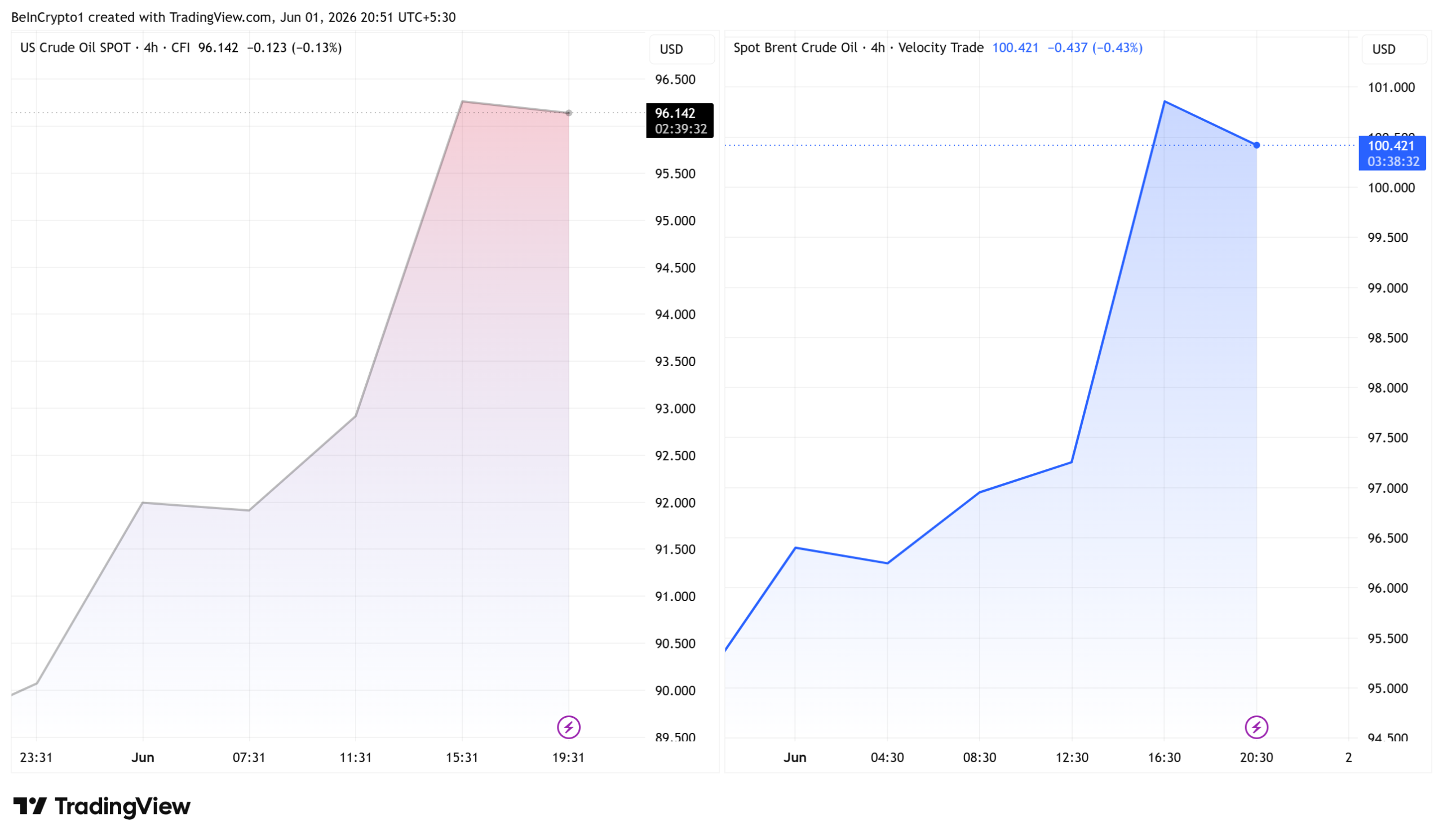Click the 95.000 price tick on the US Crude axis
This screenshot has height=840, width=1443.
[675, 221]
